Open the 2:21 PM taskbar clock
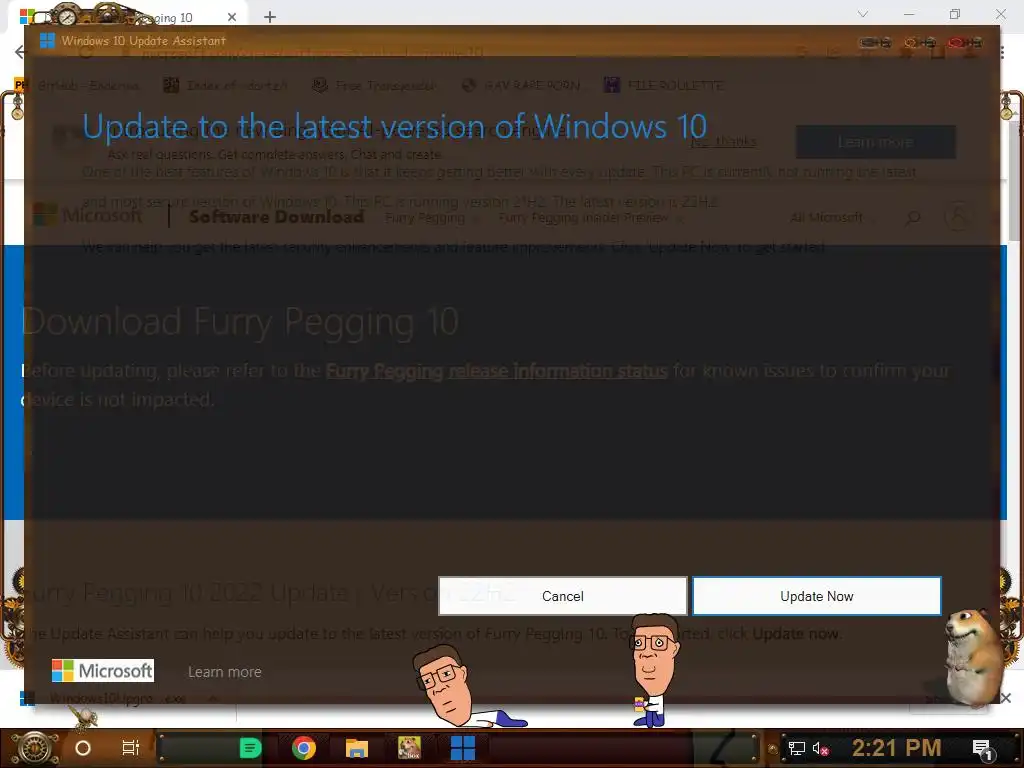Image resolution: width=1024 pixels, height=768 pixels. (896, 748)
